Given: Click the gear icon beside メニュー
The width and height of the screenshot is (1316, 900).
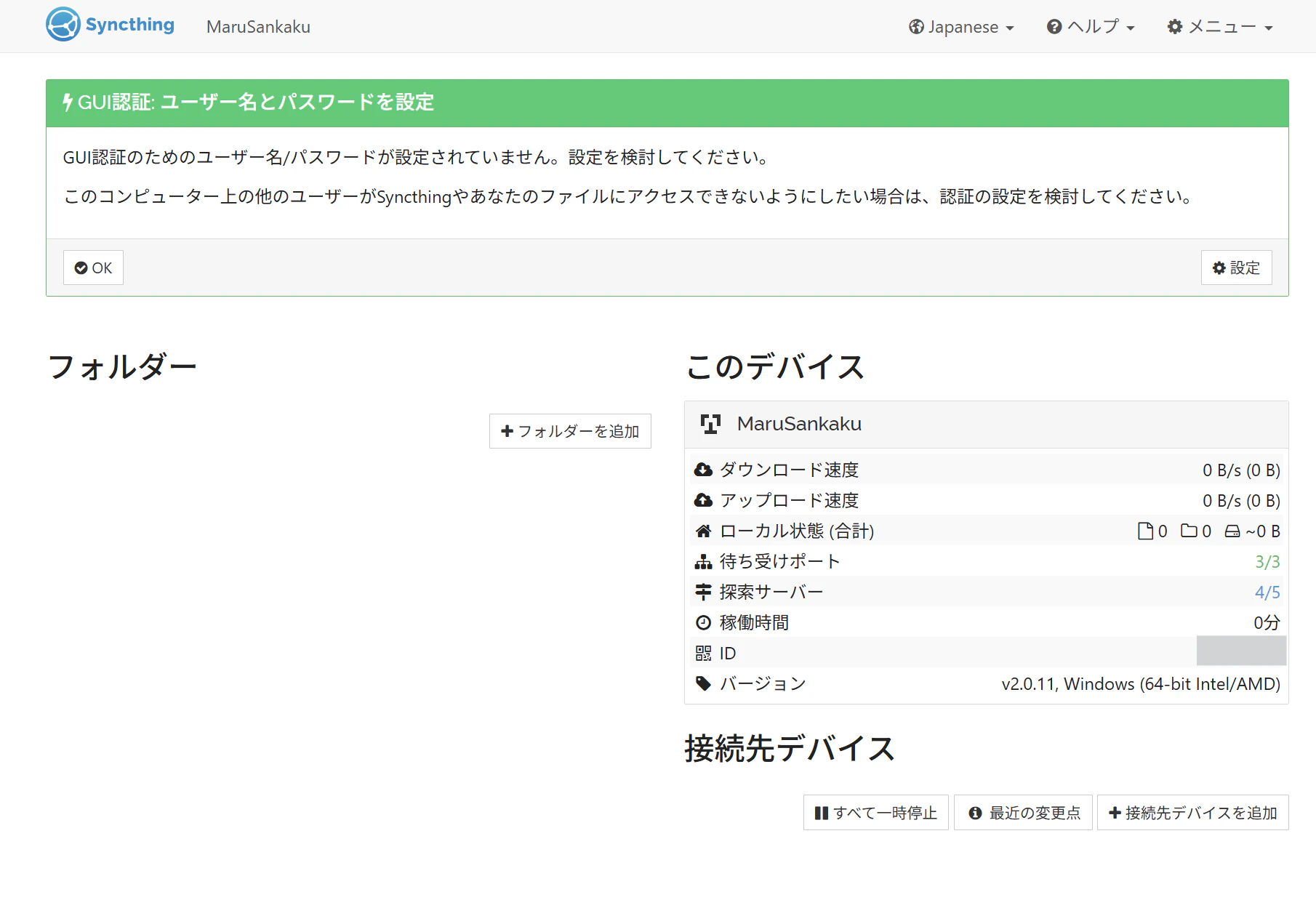Looking at the screenshot, I should point(1175,27).
